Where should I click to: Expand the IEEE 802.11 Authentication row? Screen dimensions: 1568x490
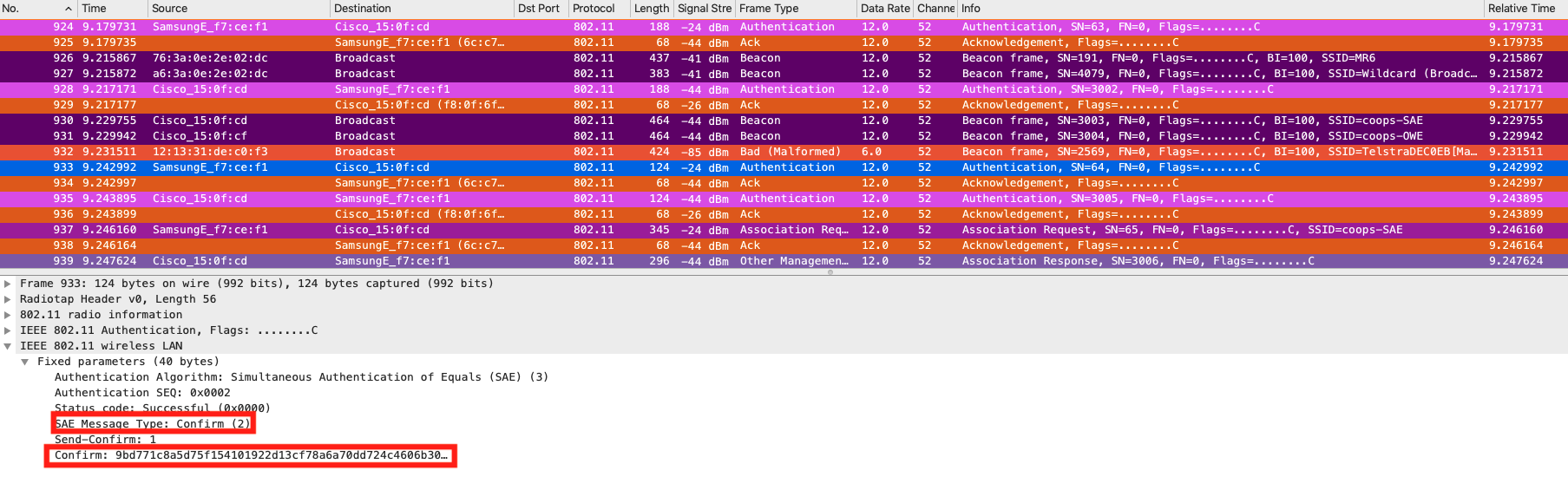click(x=8, y=330)
